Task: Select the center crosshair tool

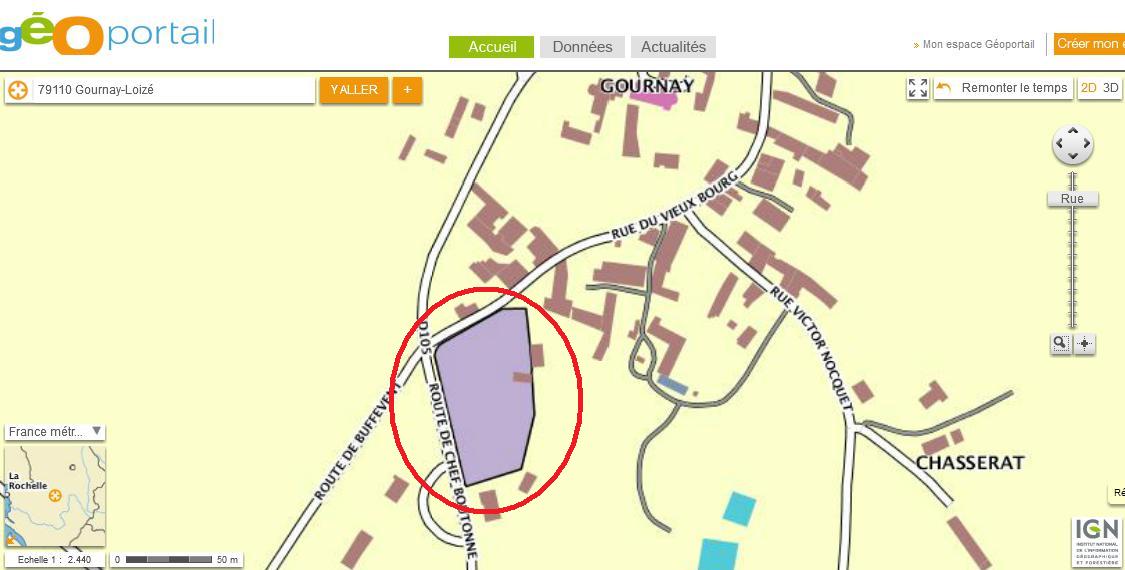Action: click(x=1084, y=344)
